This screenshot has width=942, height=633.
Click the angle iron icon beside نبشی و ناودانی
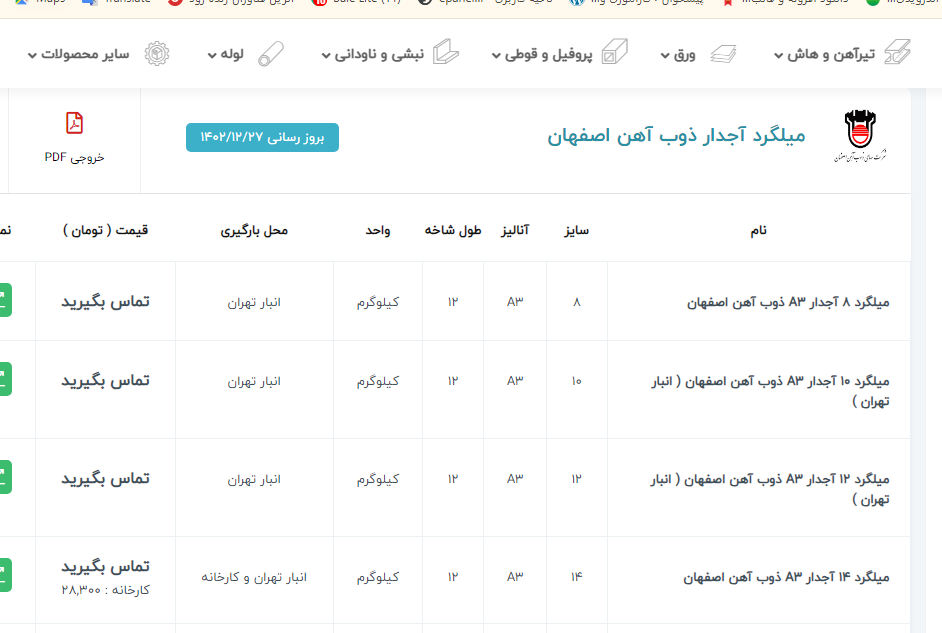coord(445,54)
